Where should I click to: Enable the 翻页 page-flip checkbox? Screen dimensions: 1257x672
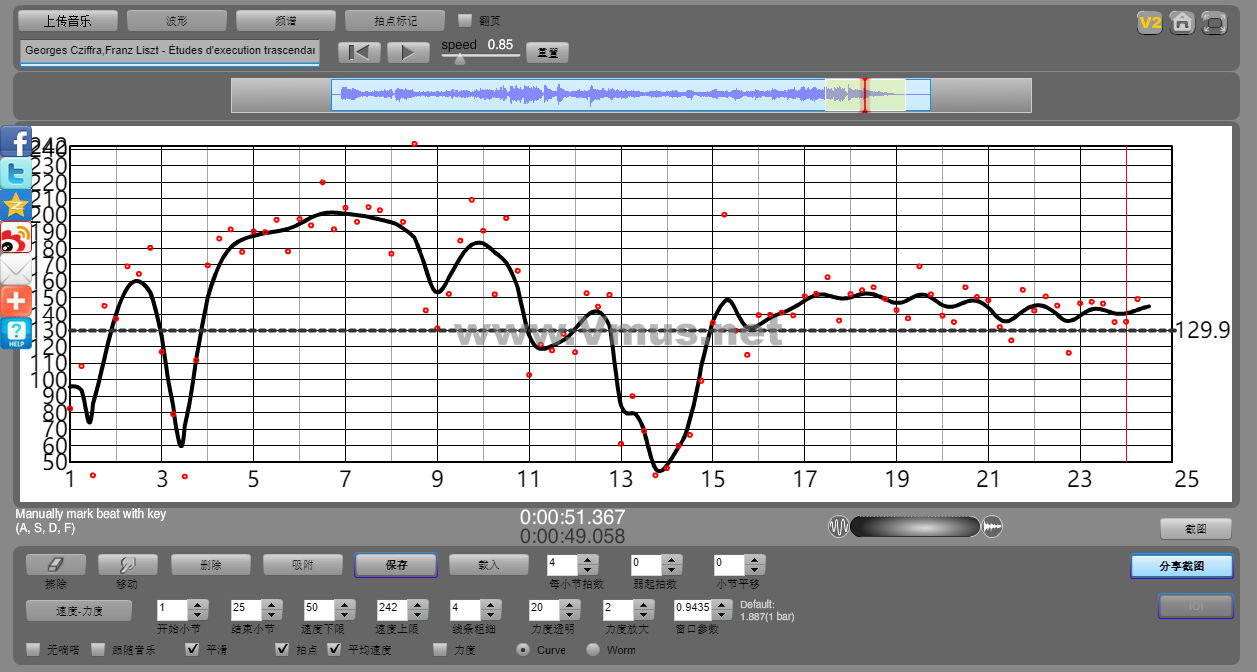[x=465, y=20]
